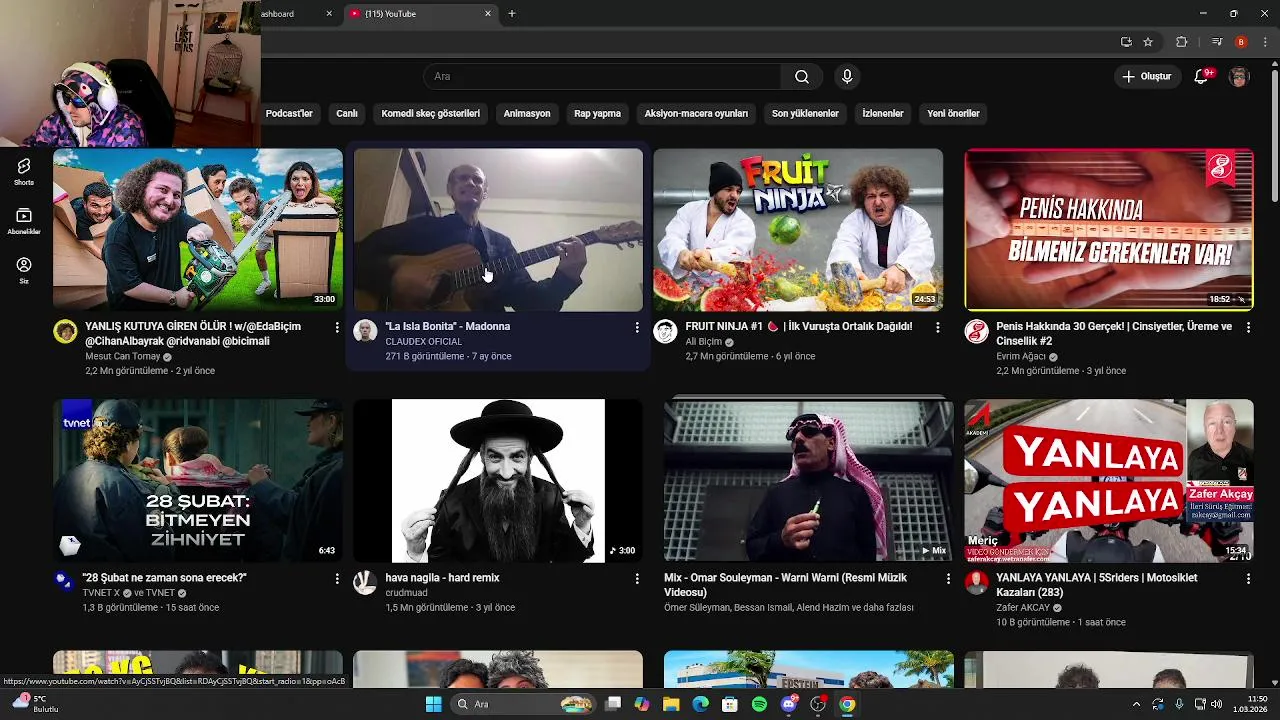1280x720 pixels.
Task: Open Ali Biçim channel avatar
Action: [665, 332]
